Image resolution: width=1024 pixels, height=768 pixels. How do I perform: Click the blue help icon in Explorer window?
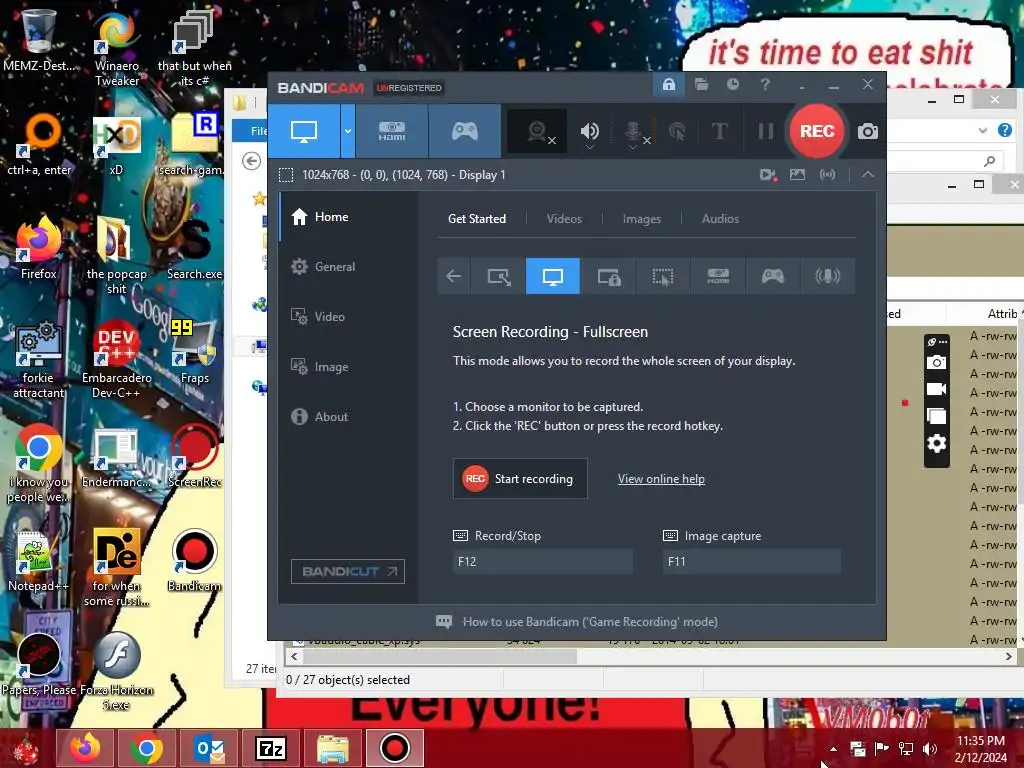1004,130
